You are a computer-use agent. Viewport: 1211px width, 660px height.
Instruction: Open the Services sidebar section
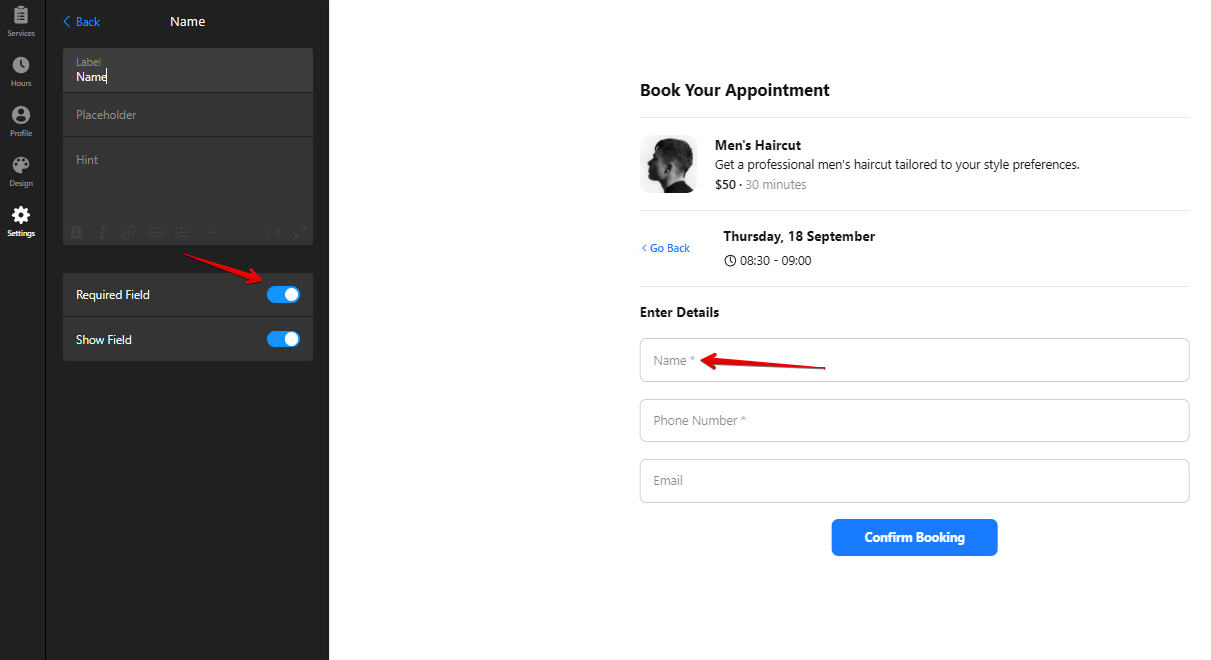[x=21, y=21]
